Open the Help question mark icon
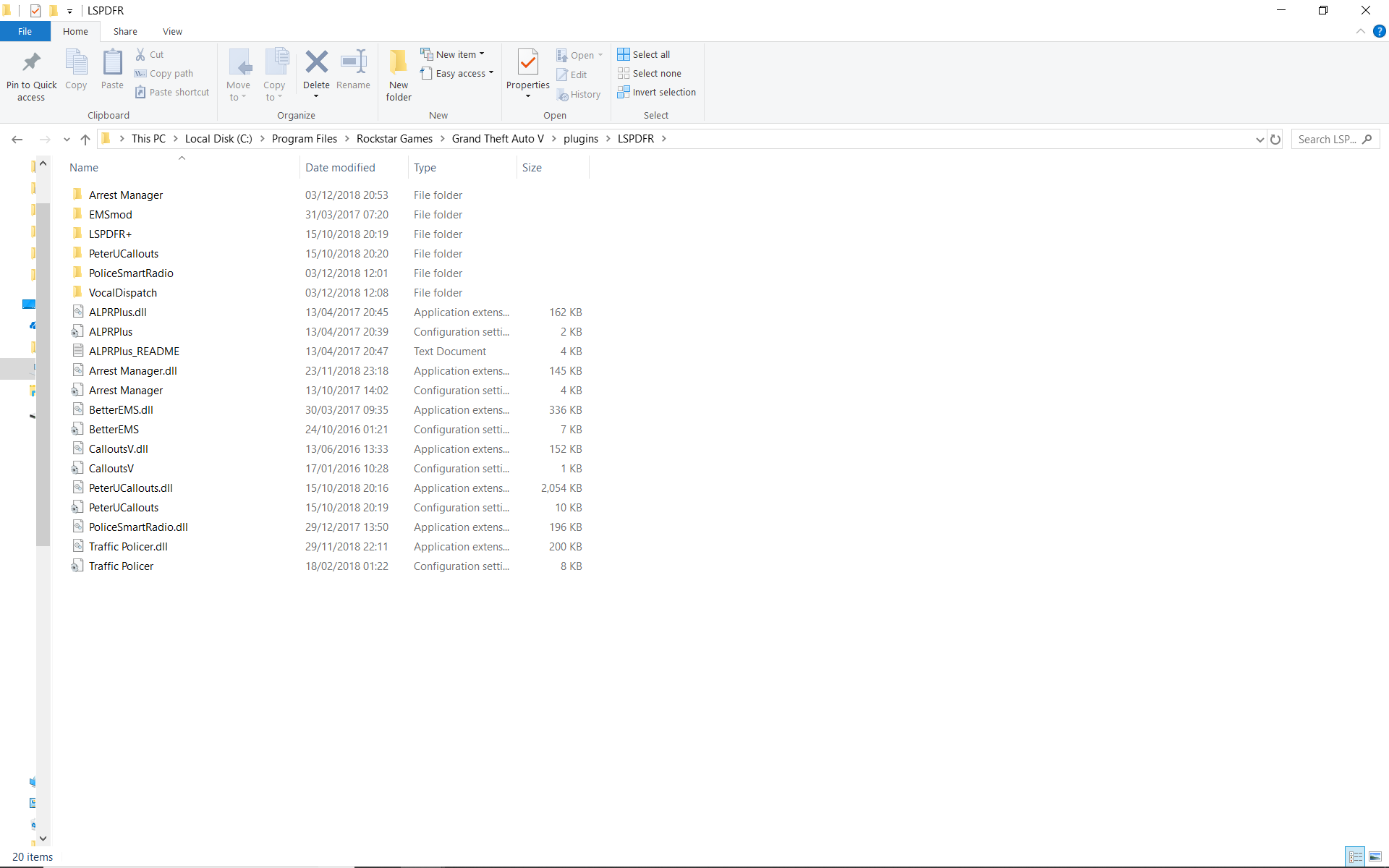 click(x=1379, y=31)
